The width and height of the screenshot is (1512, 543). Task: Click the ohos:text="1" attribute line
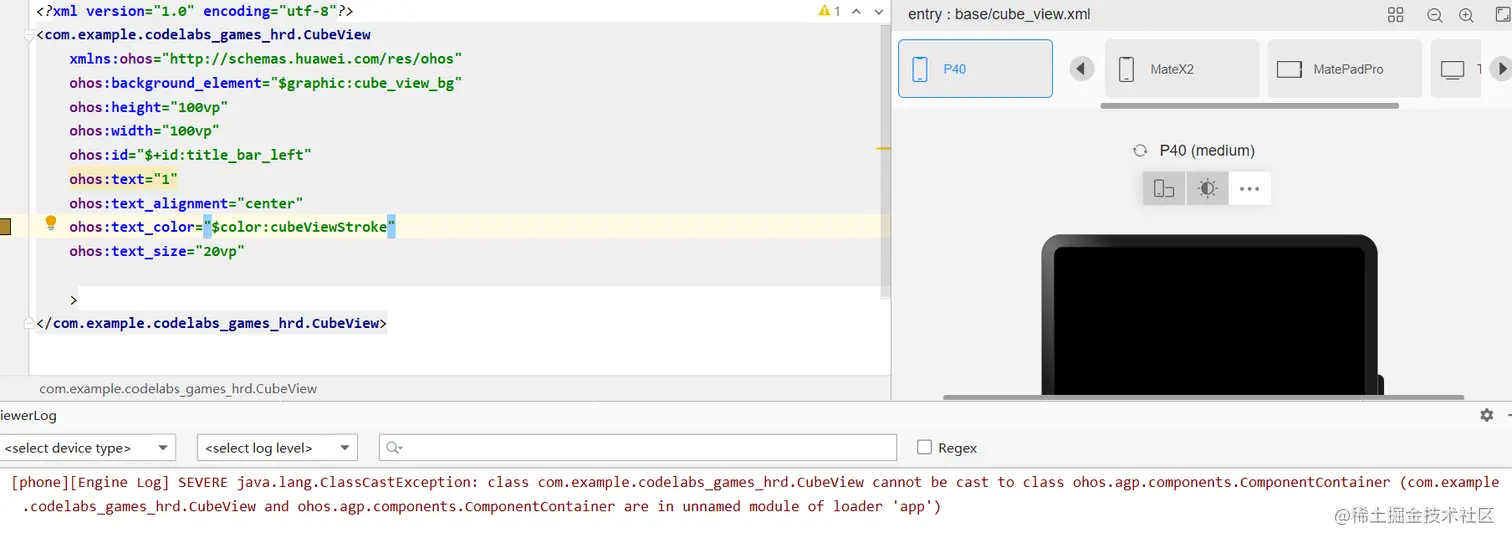123,179
